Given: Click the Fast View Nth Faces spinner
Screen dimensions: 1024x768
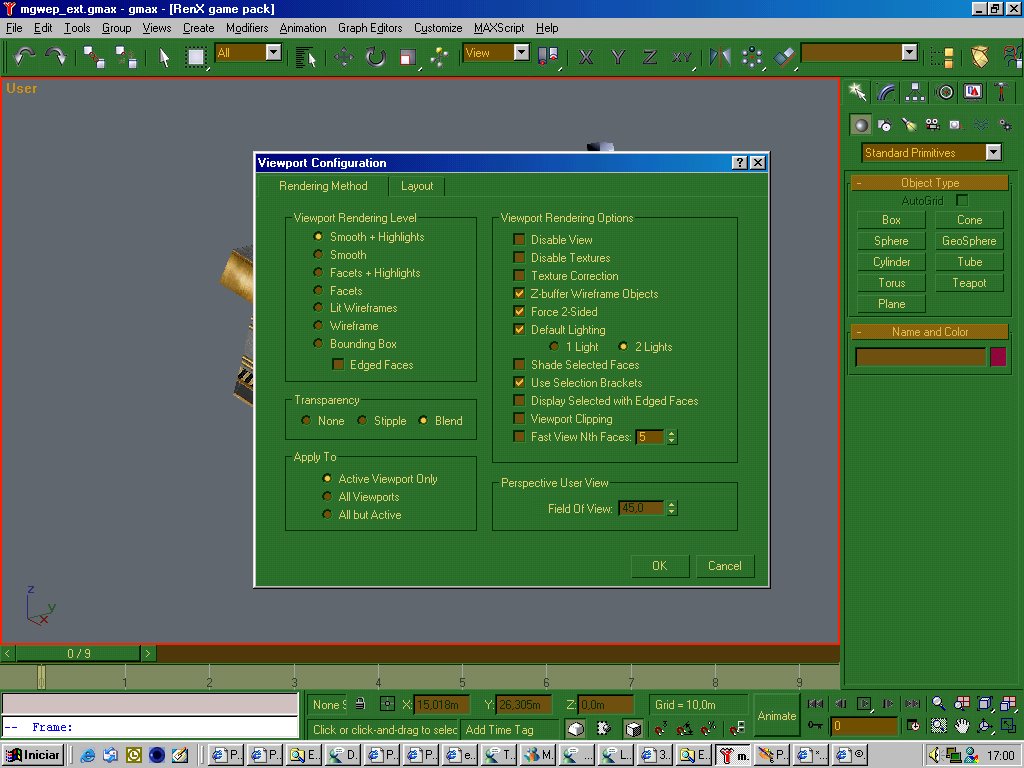Looking at the screenshot, I should (x=672, y=437).
